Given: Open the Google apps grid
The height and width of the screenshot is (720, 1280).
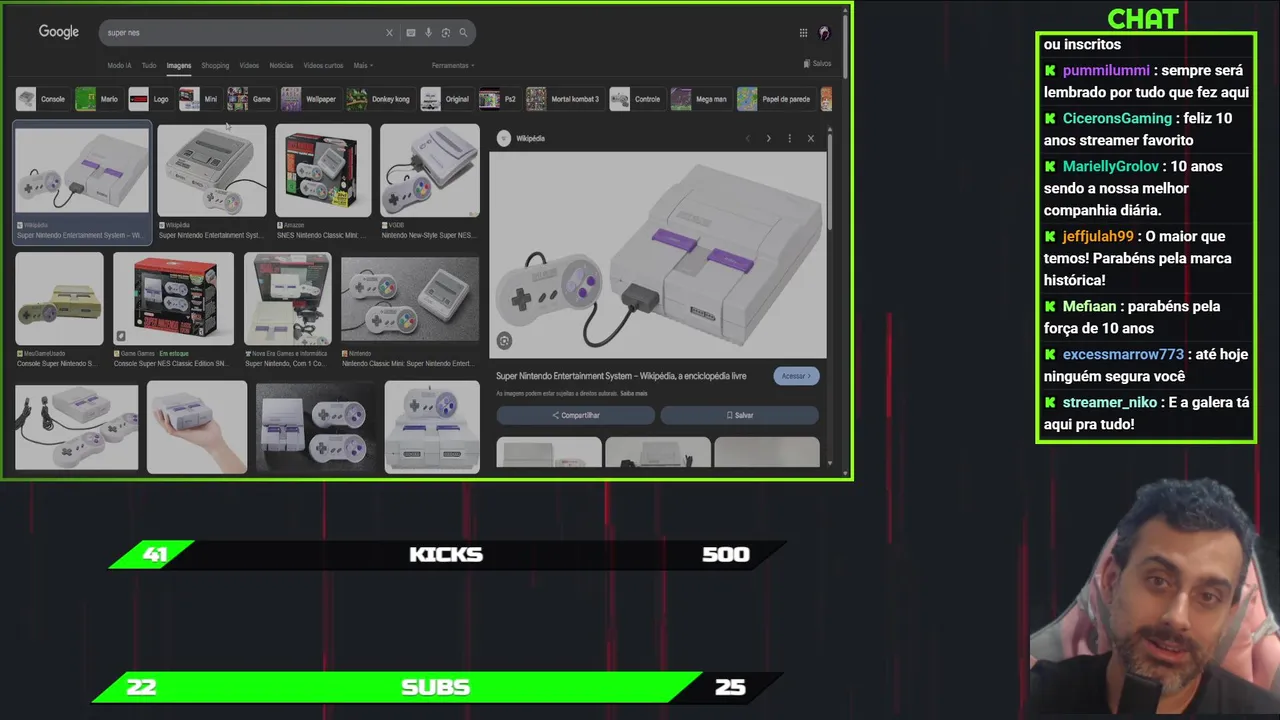Looking at the screenshot, I should (803, 33).
